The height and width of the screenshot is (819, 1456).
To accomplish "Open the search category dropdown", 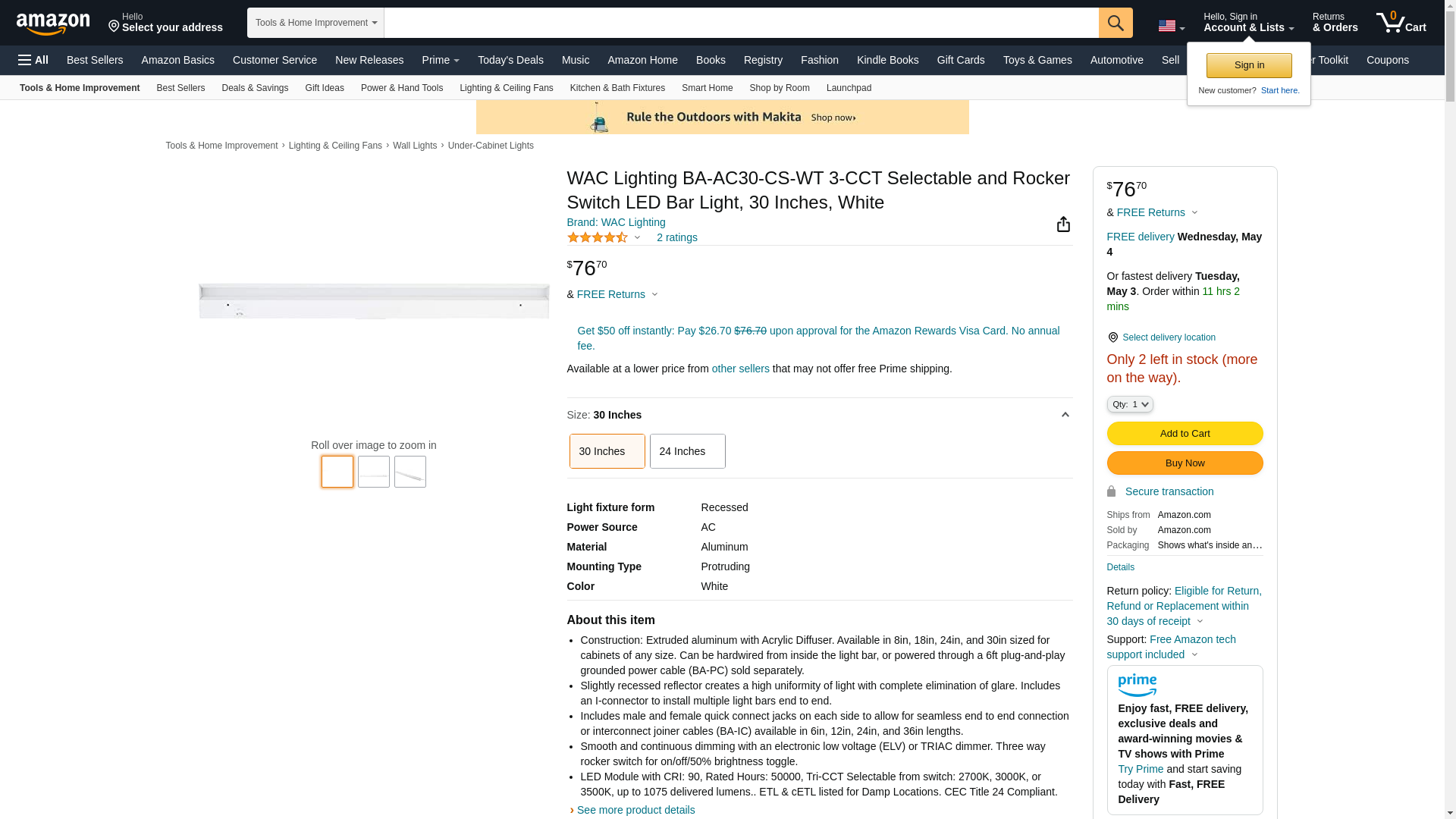I will (x=315, y=23).
